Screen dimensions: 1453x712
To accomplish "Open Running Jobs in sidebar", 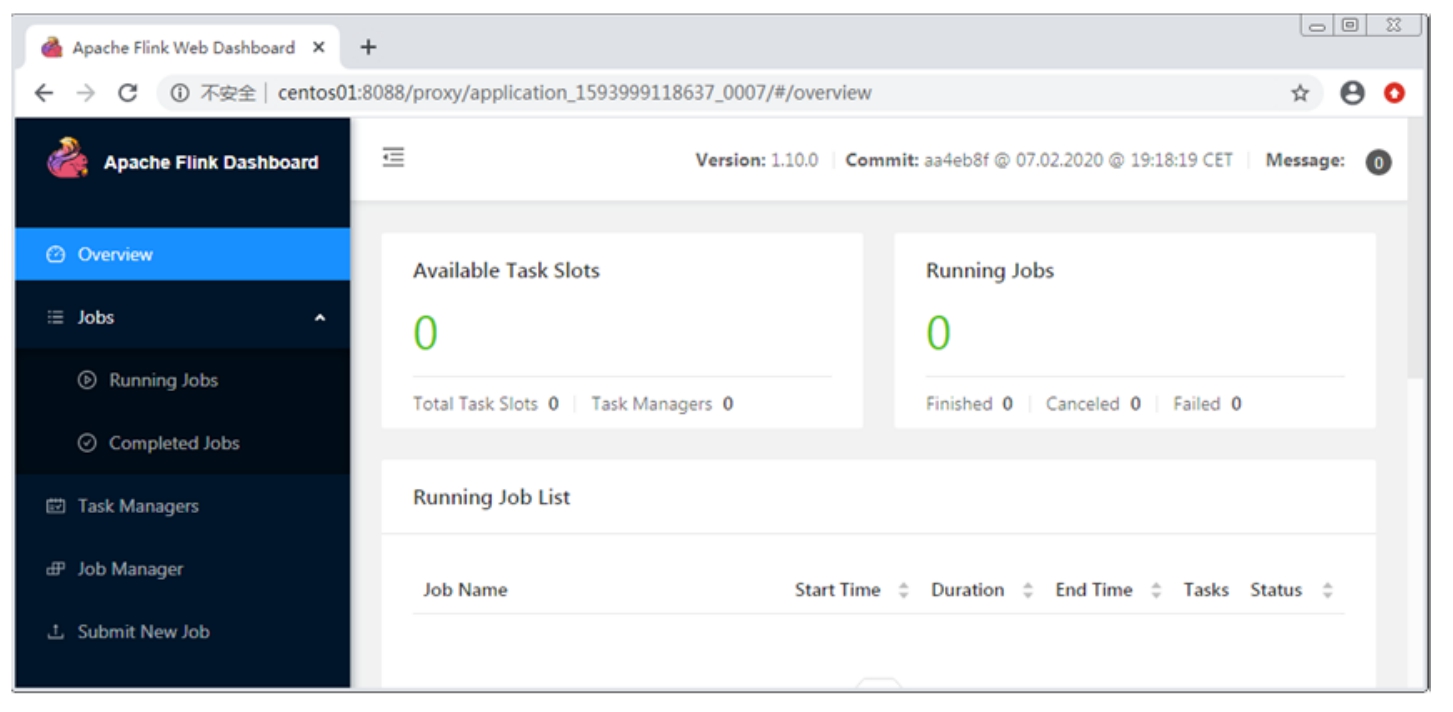I will pos(163,380).
